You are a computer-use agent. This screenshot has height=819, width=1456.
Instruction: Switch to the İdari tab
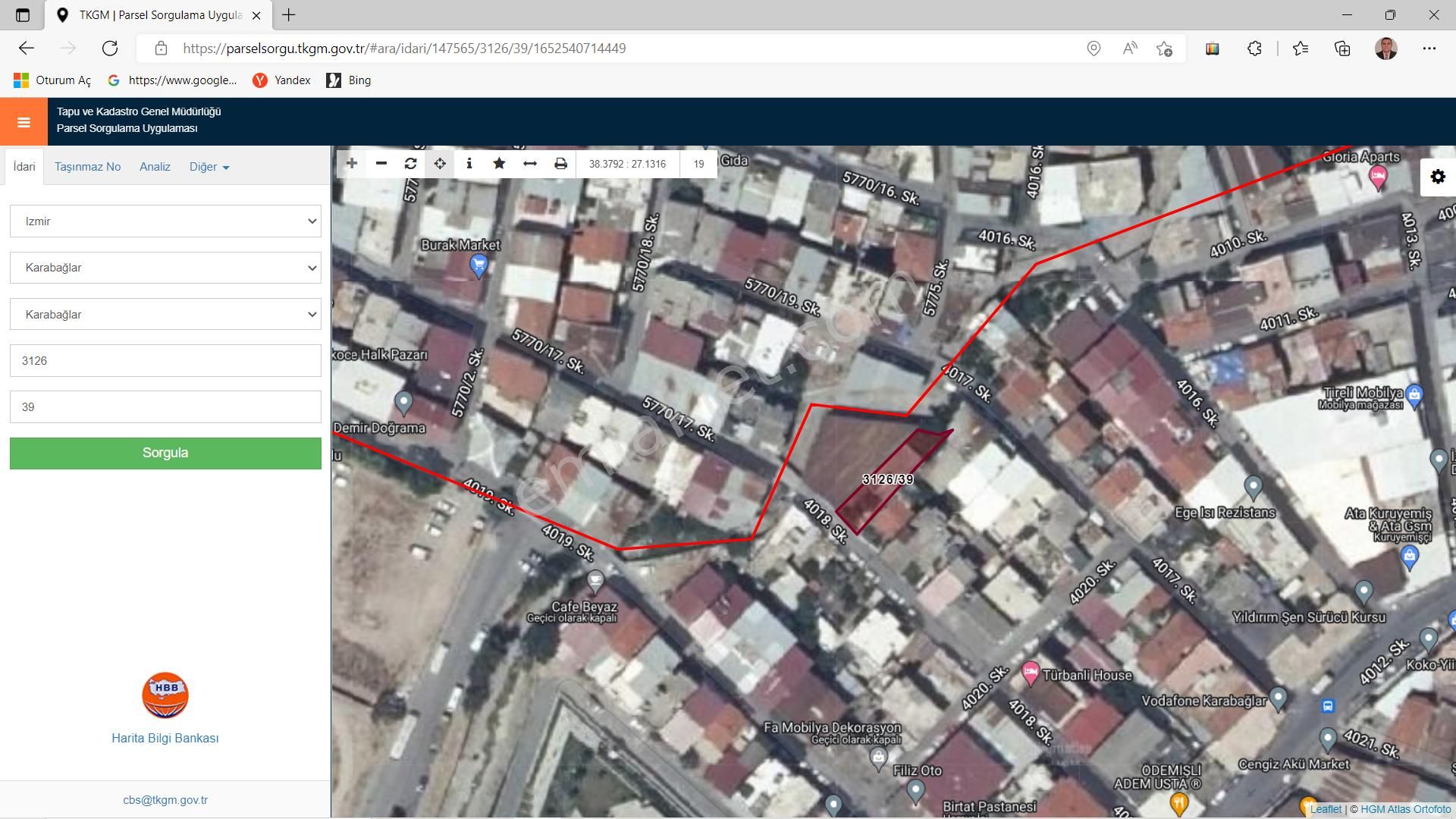[24, 167]
